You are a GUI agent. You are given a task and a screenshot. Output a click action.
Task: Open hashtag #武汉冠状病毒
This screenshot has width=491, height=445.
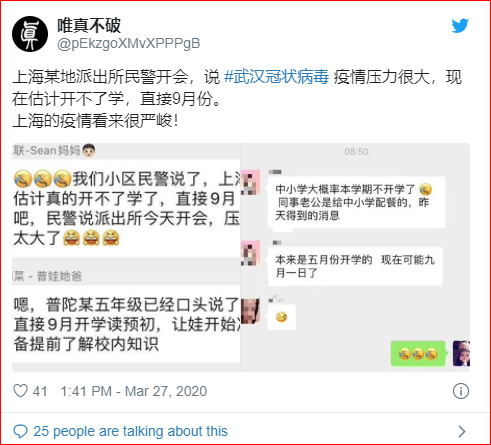coord(277,77)
